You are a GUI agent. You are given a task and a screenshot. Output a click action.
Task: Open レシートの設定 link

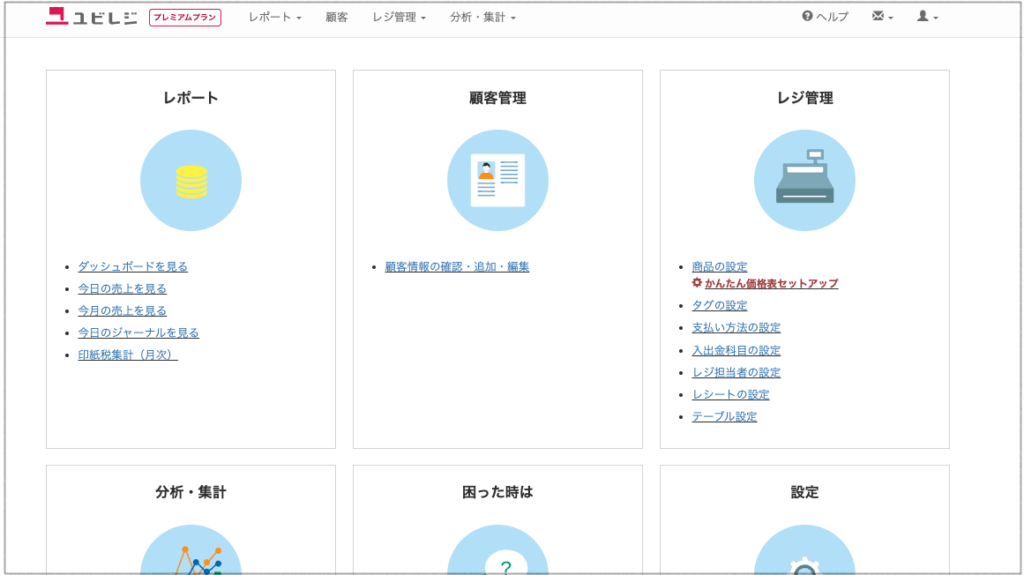click(x=731, y=395)
